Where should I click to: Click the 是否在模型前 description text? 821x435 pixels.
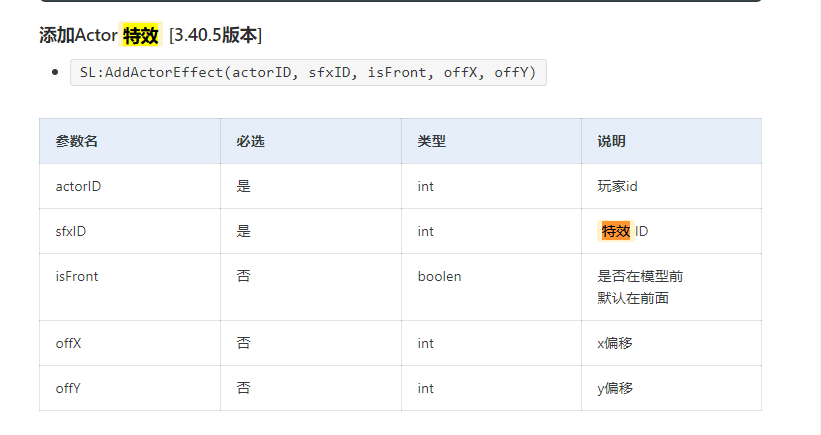coord(640,276)
